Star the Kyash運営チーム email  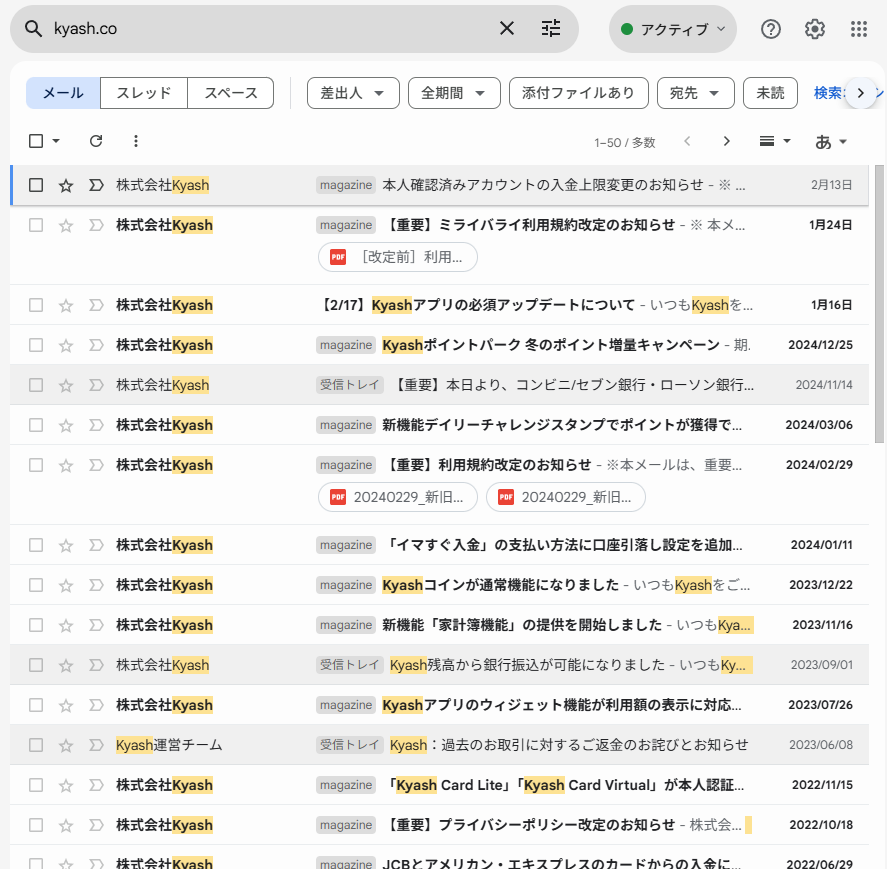pos(66,745)
